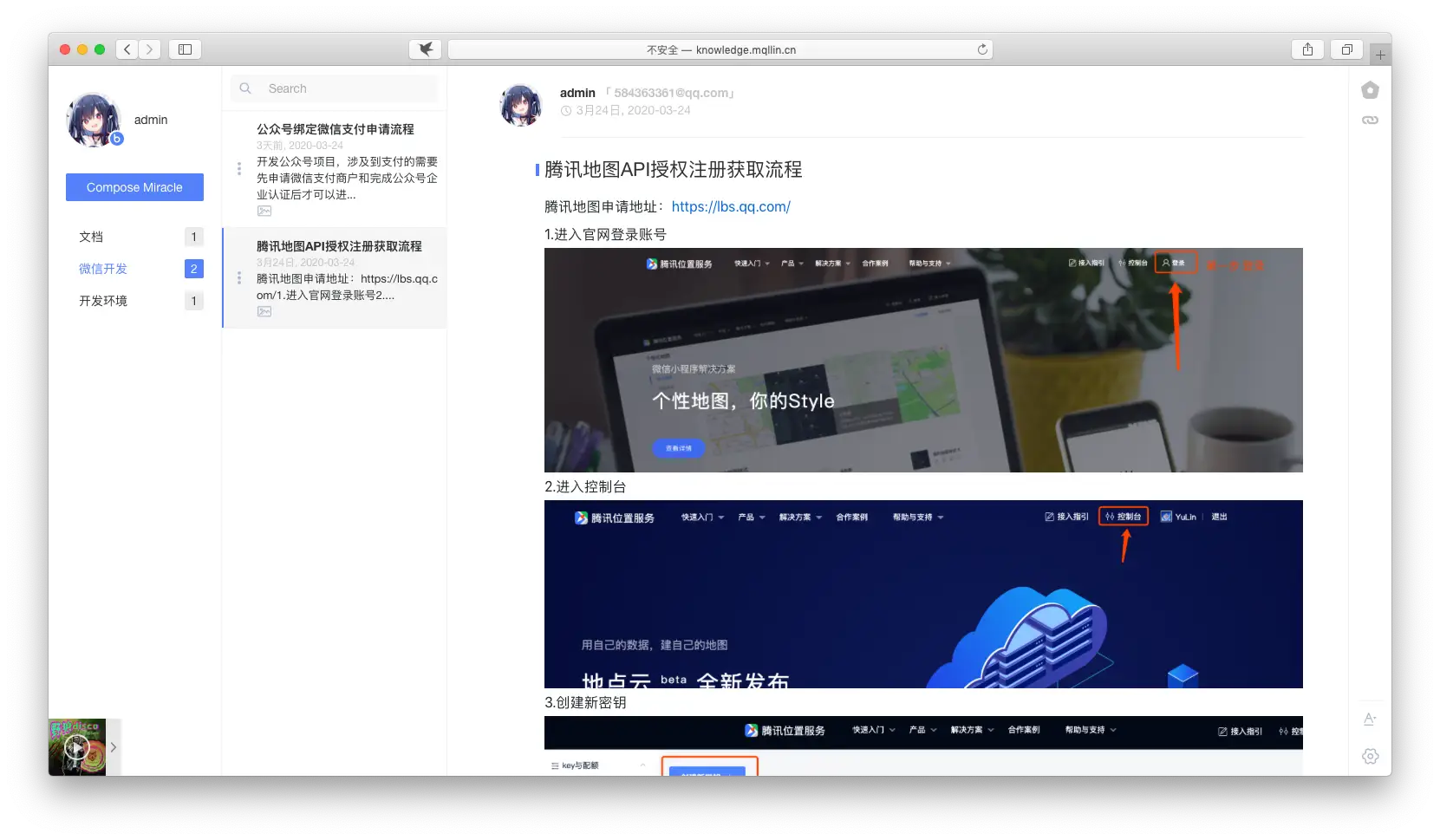Click the Compose Miracle button
The width and height of the screenshot is (1440, 840).
134,187
